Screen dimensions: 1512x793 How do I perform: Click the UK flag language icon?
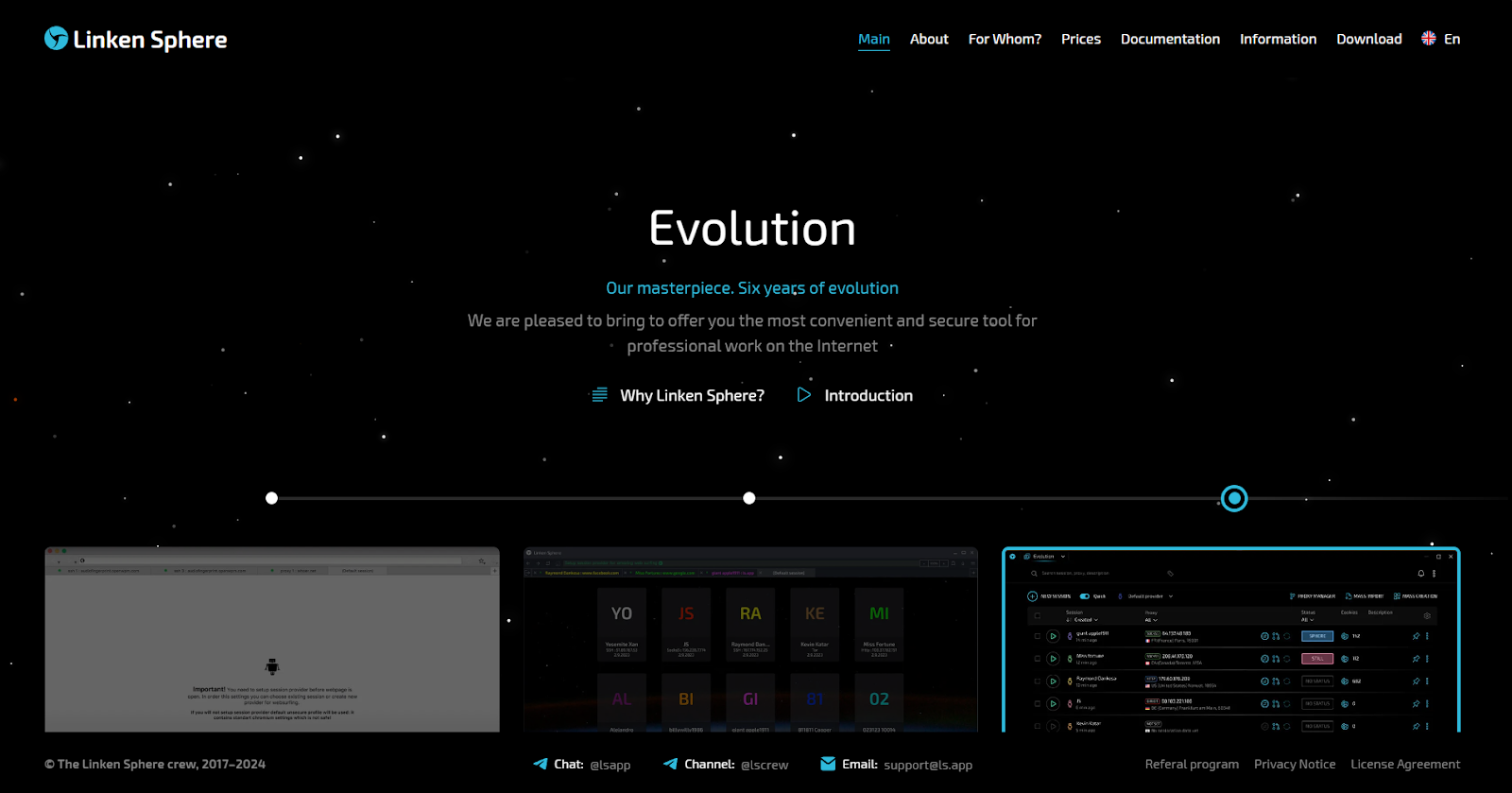click(x=1429, y=39)
